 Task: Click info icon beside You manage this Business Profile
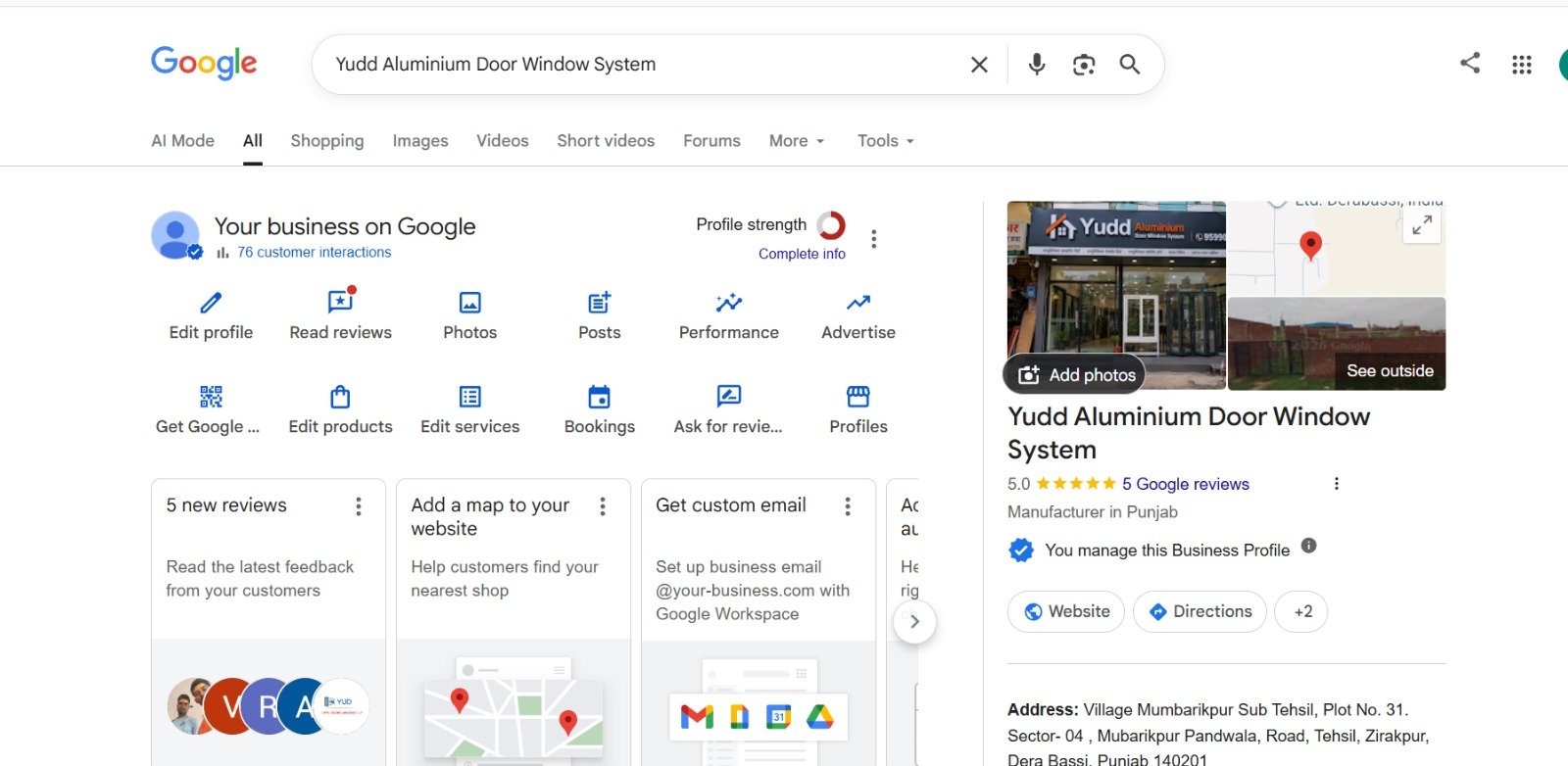click(x=1308, y=546)
